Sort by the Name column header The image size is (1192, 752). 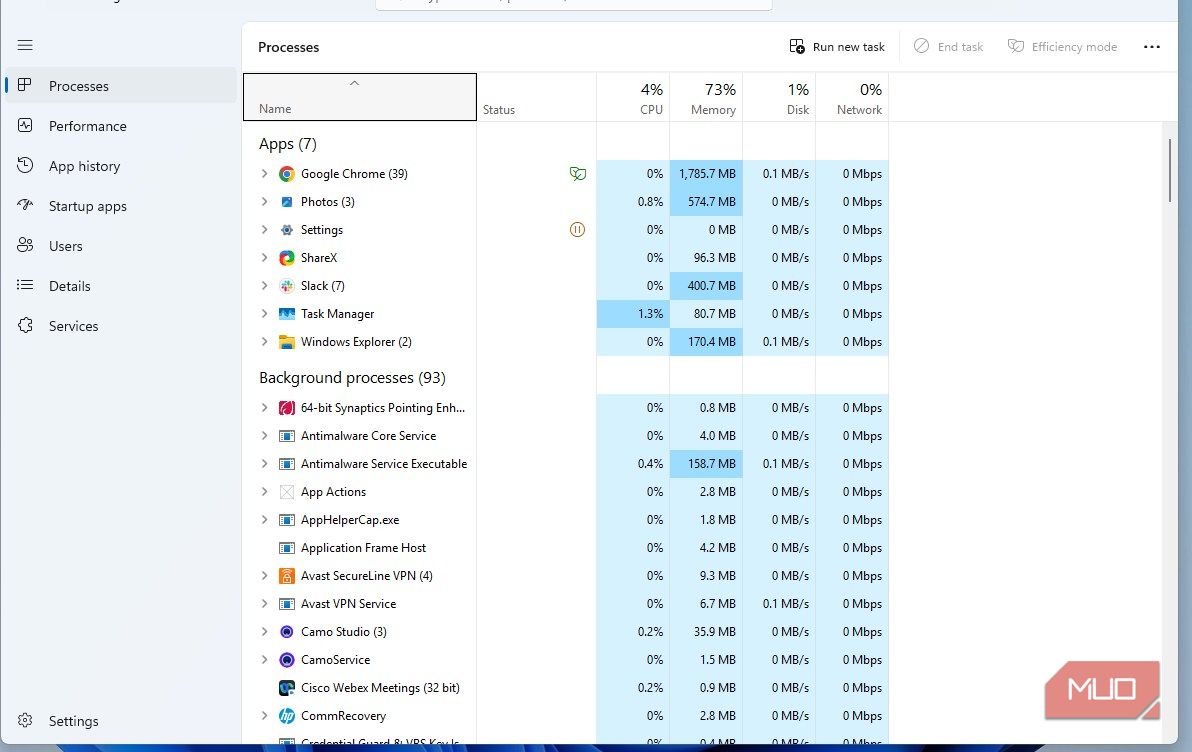coord(360,97)
